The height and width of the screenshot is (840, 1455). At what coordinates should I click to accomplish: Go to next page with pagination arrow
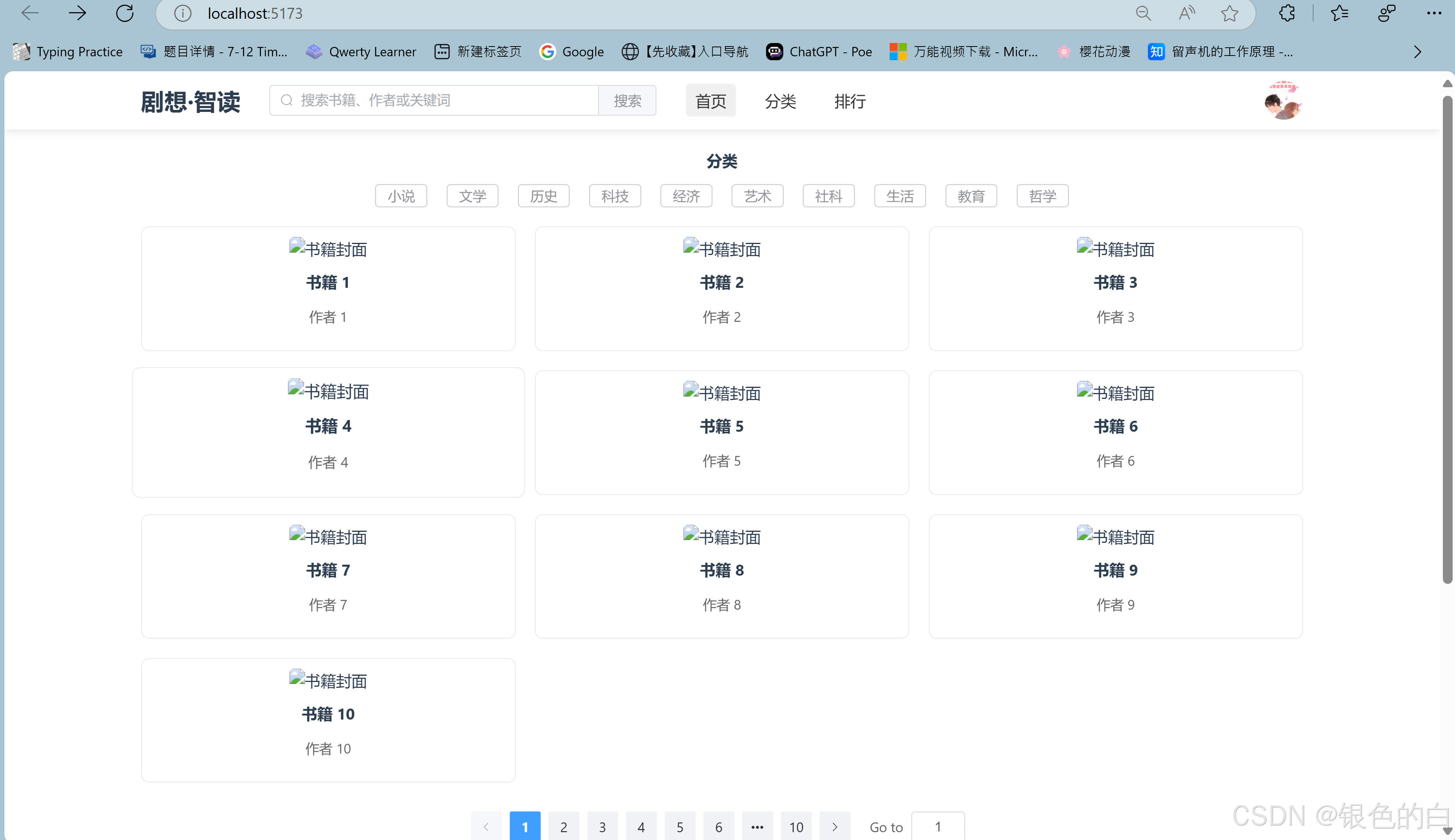(835, 827)
